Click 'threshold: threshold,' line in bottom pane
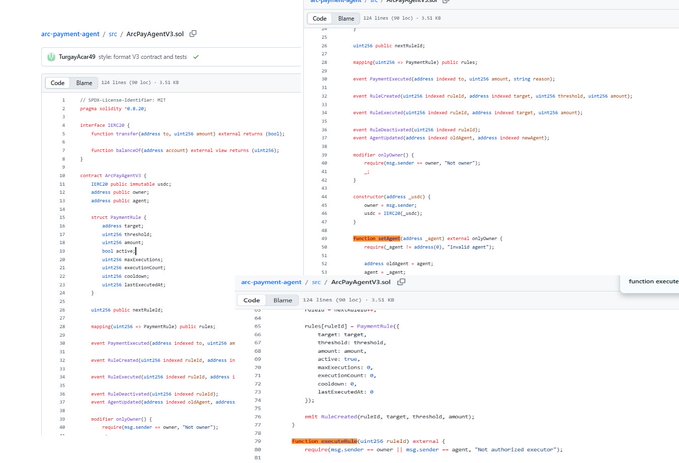Screen dimensions: 679x463 point(352,343)
